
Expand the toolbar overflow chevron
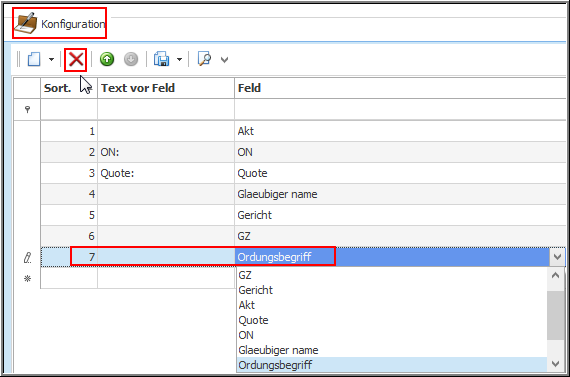(224, 60)
